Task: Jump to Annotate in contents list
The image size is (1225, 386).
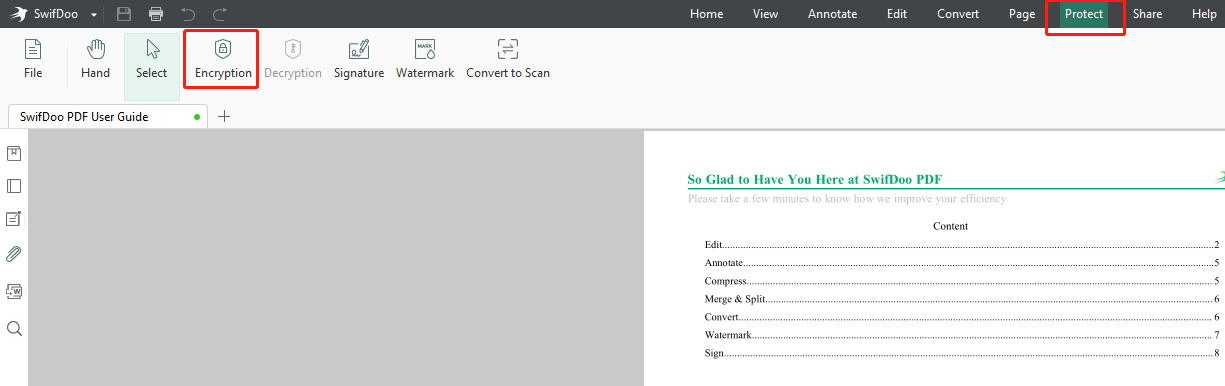Action: [962, 262]
